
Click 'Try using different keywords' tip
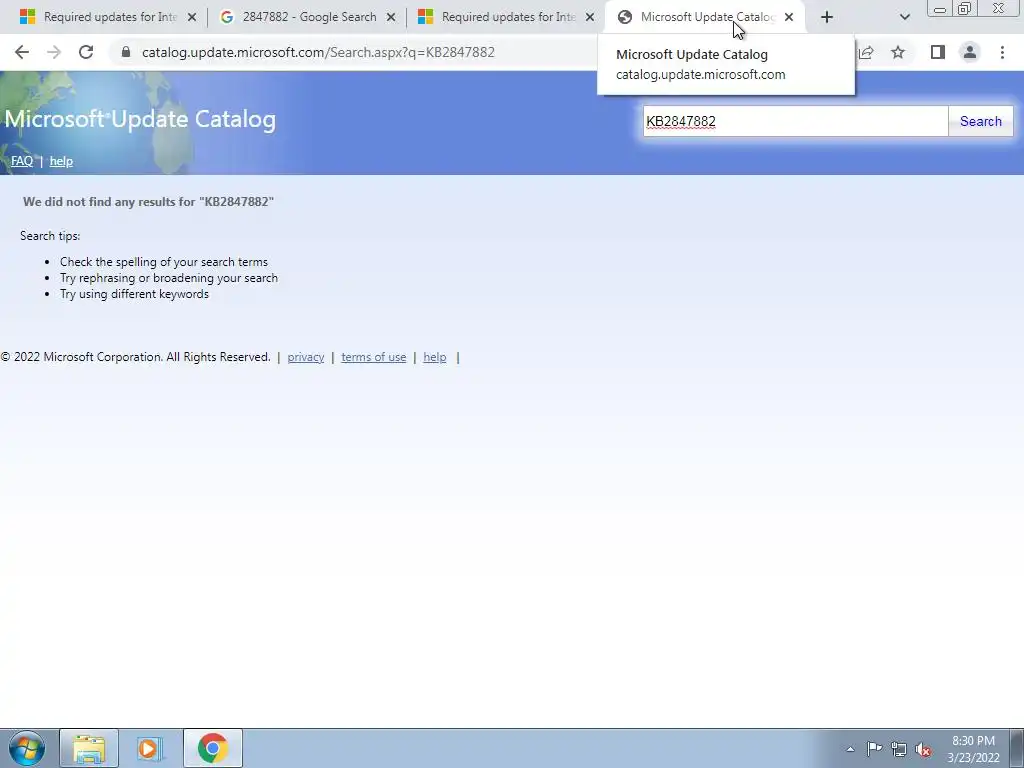coord(134,294)
